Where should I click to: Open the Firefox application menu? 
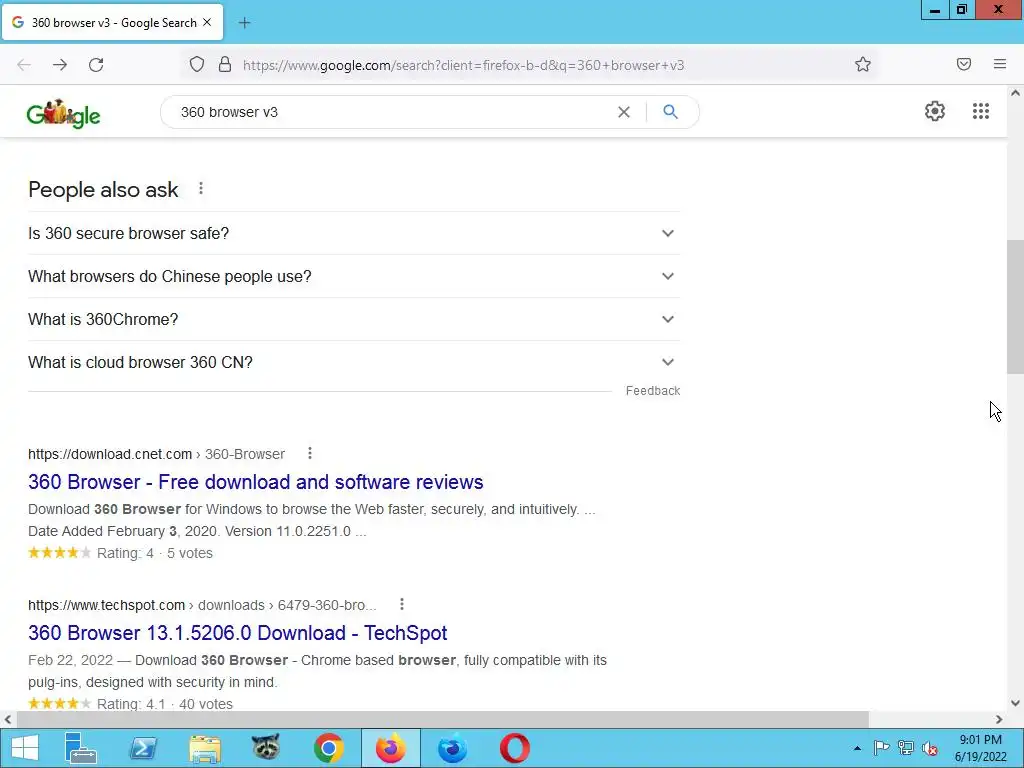tap(1000, 64)
